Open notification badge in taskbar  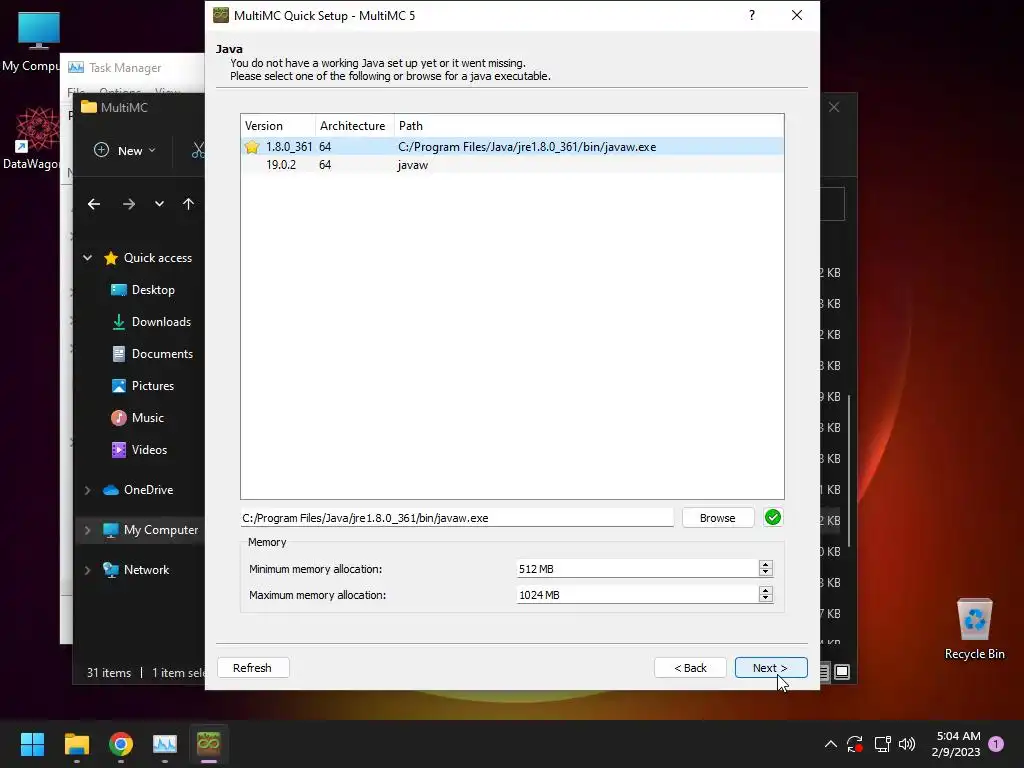point(997,743)
